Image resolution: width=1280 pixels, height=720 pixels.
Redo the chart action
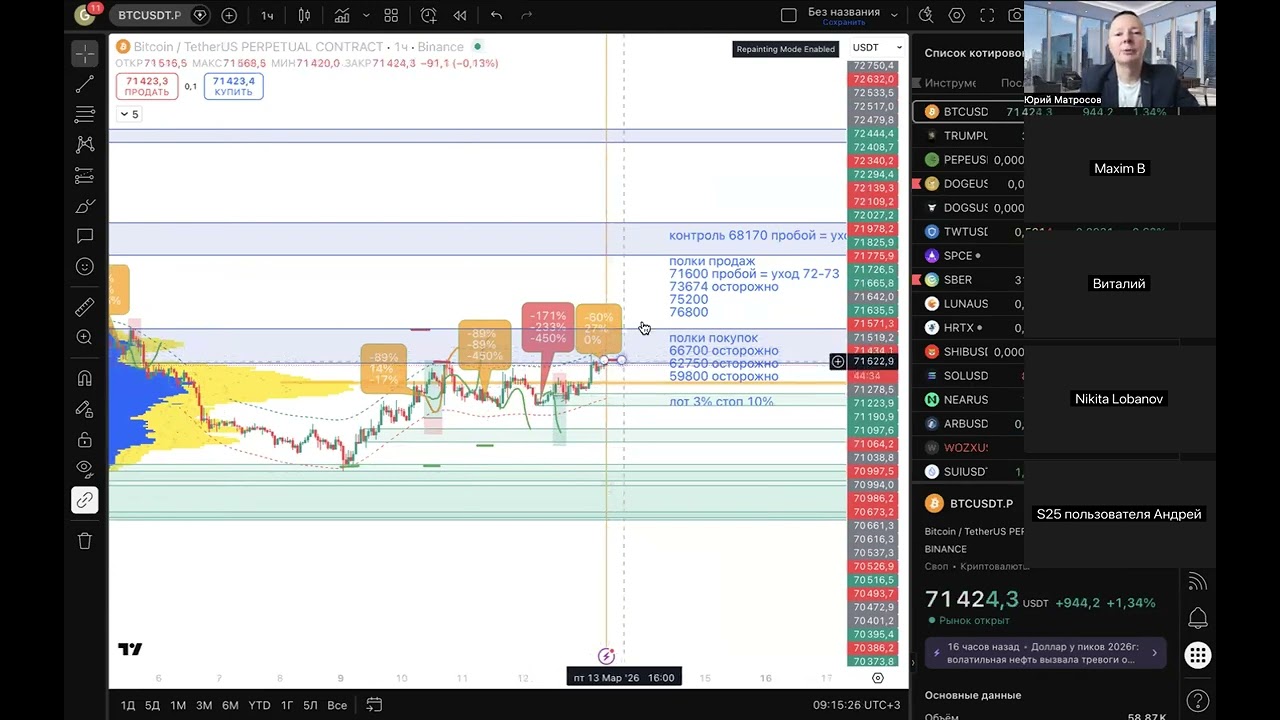(527, 15)
